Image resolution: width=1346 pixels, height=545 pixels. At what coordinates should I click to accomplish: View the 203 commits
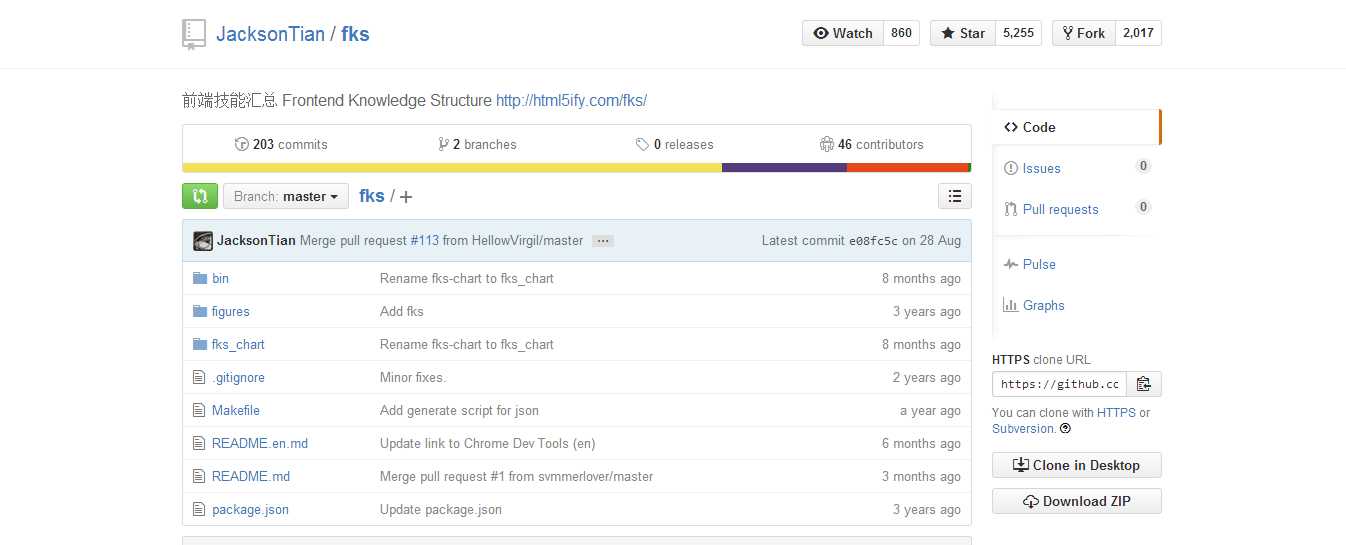[x=281, y=144]
